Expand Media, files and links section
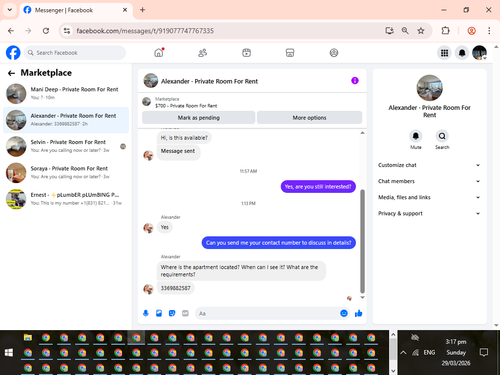This screenshot has width=500, height=375. (429, 197)
